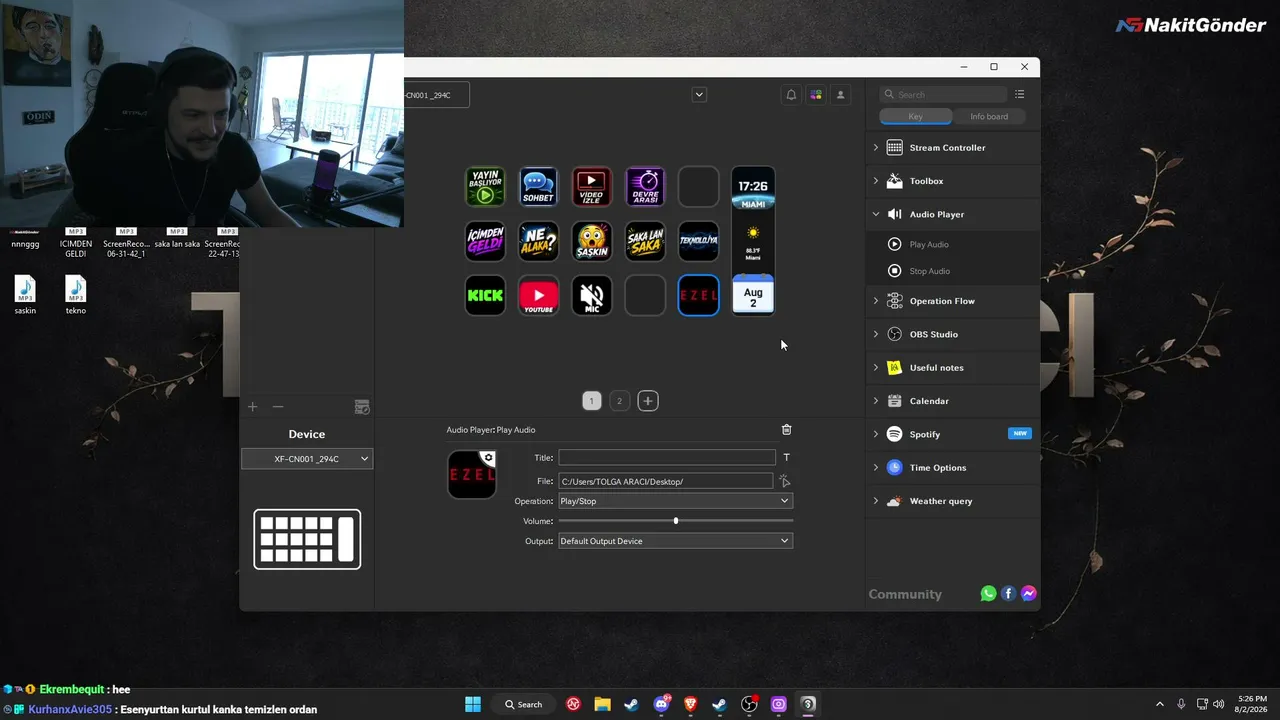Screen dimensions: 1280x720
Task: Adjust the Volume slider
Action: [675, 521]
